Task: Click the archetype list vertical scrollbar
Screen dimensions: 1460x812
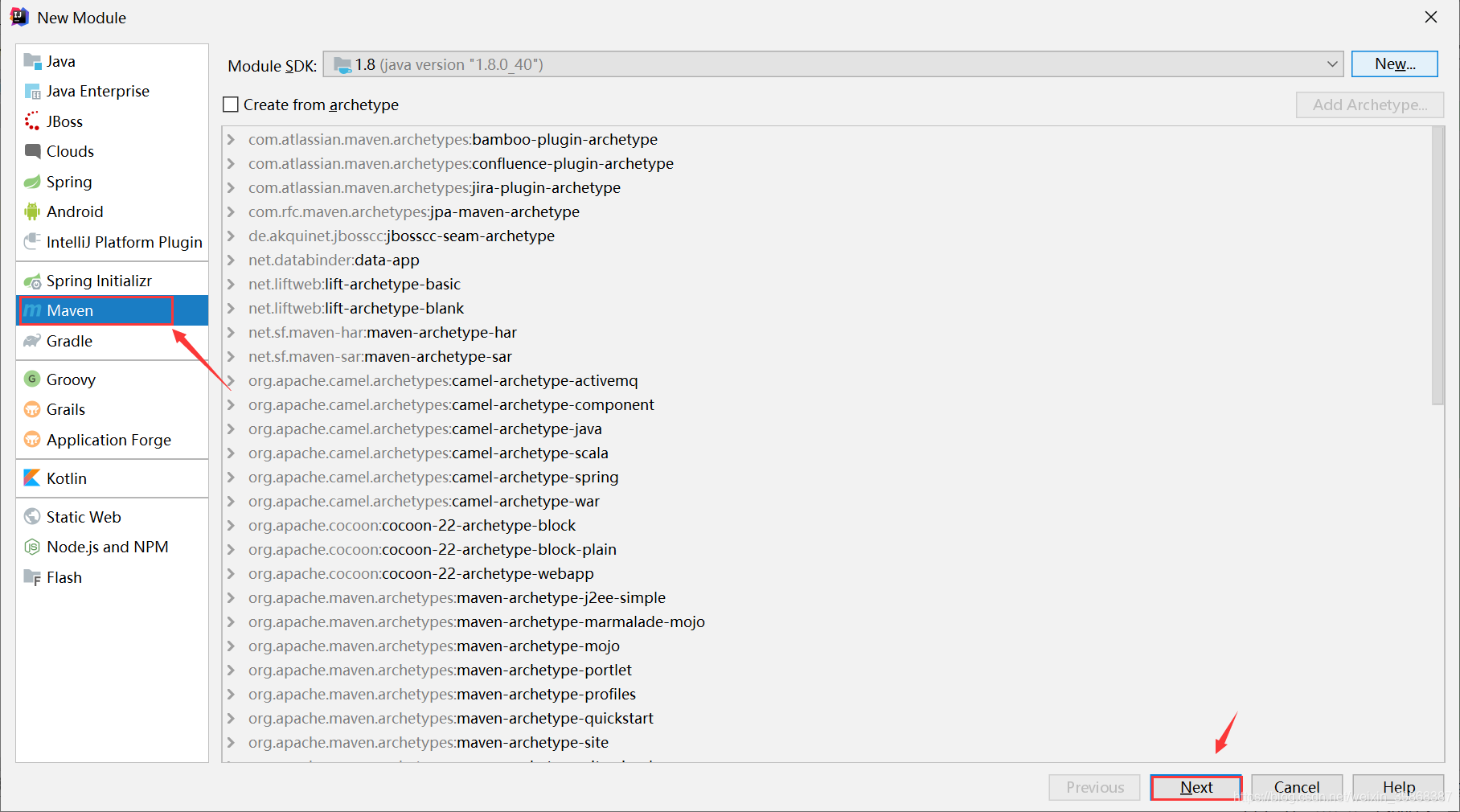Action: pos(1438,265)
